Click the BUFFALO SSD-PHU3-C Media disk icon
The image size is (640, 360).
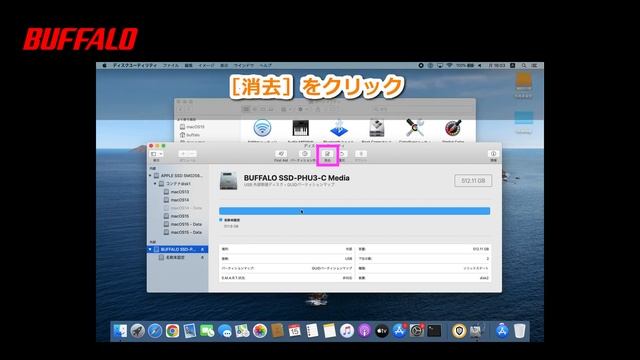point(228,180)
